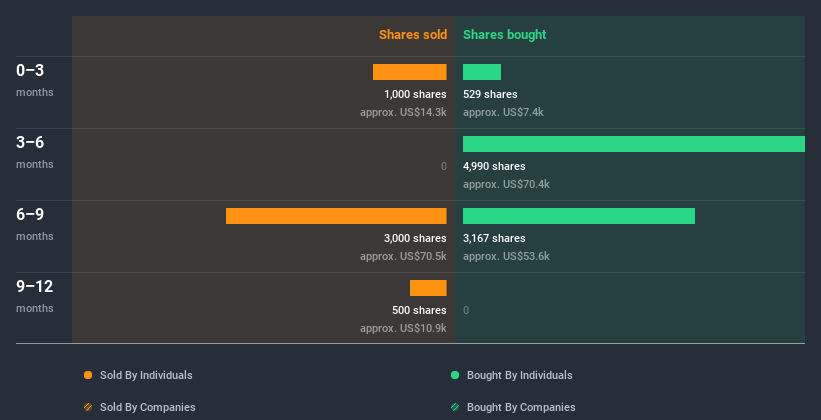Image resolution: width=821 pixels, height=420 pixels.
Task: Click the approx. US$53.6k amount
Action: [x=506, y=257]
